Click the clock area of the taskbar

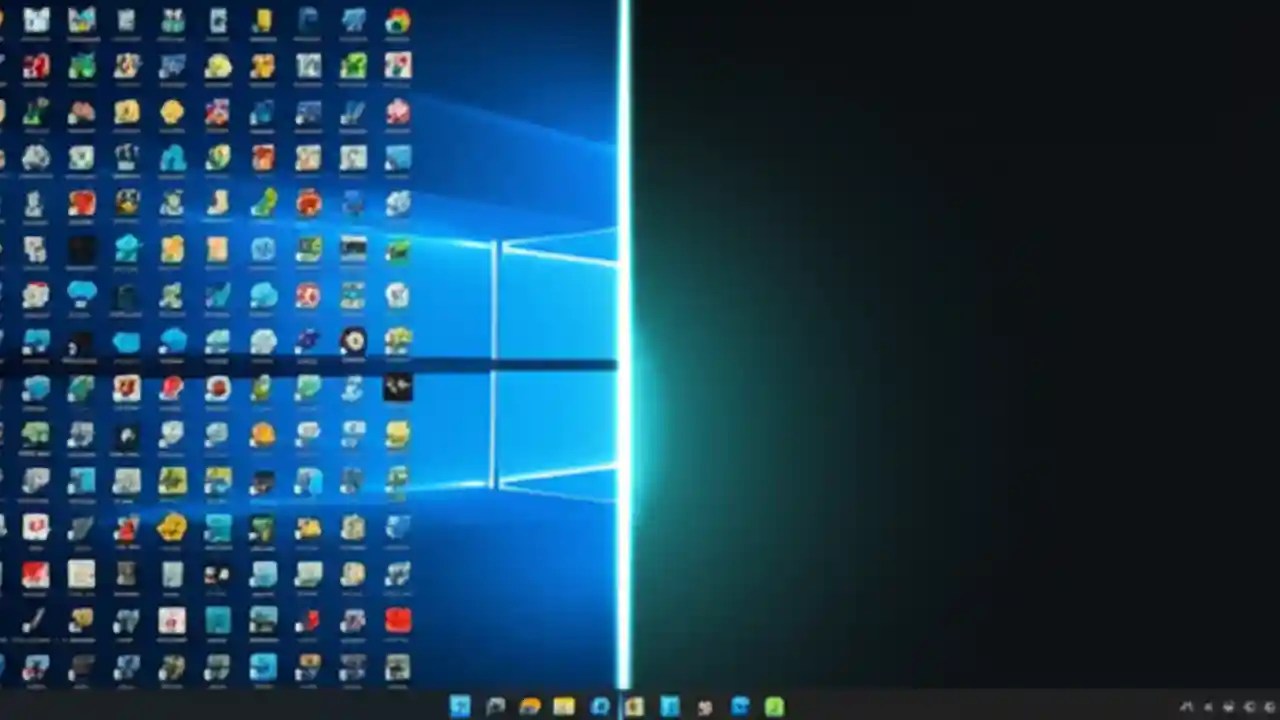click(x=1268, y=707)
